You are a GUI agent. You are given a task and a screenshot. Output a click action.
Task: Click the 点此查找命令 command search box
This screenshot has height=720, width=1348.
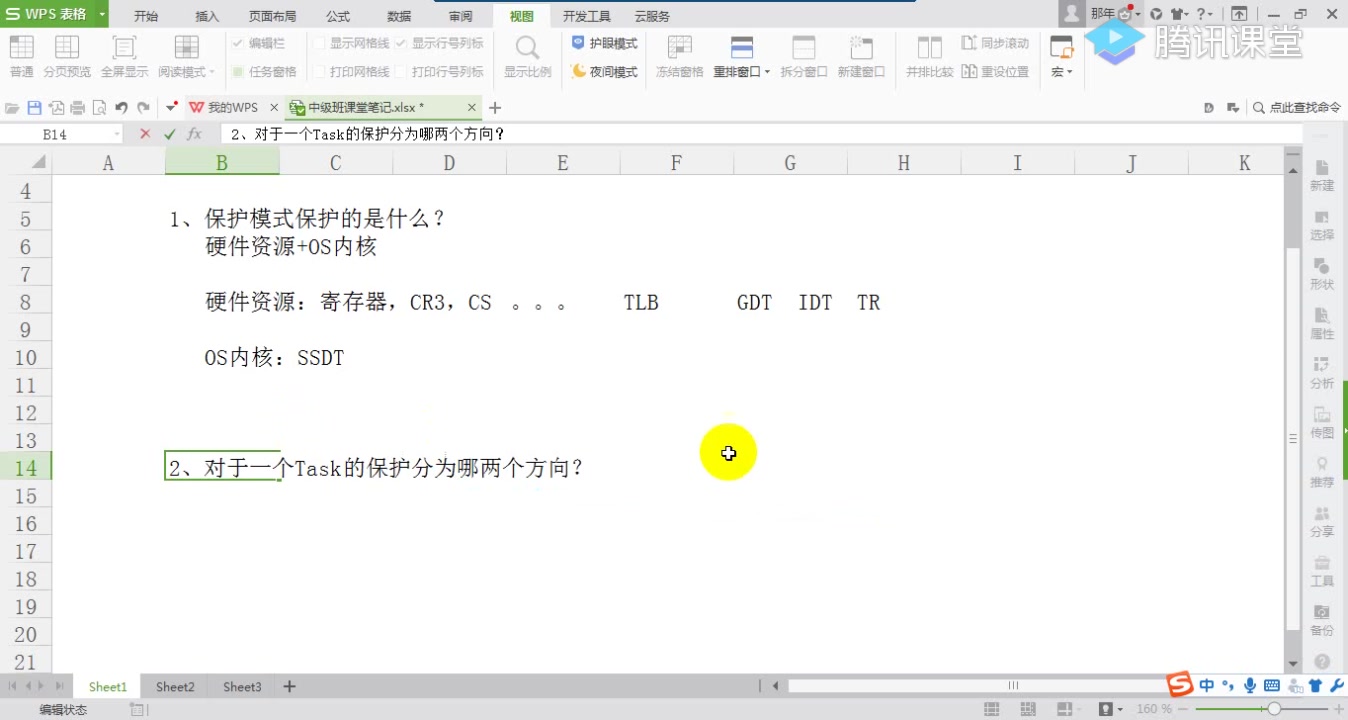[x=1298, y=108]
